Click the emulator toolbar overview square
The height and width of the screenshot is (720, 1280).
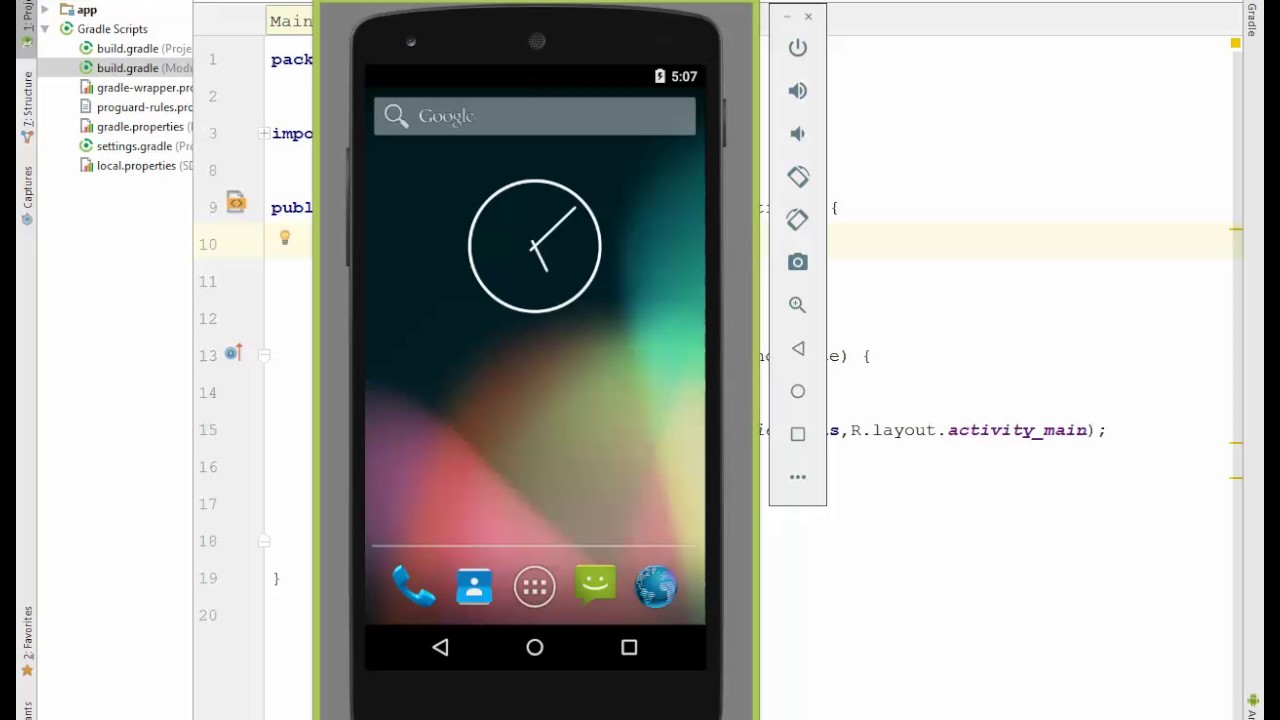(x=797, y=434)
